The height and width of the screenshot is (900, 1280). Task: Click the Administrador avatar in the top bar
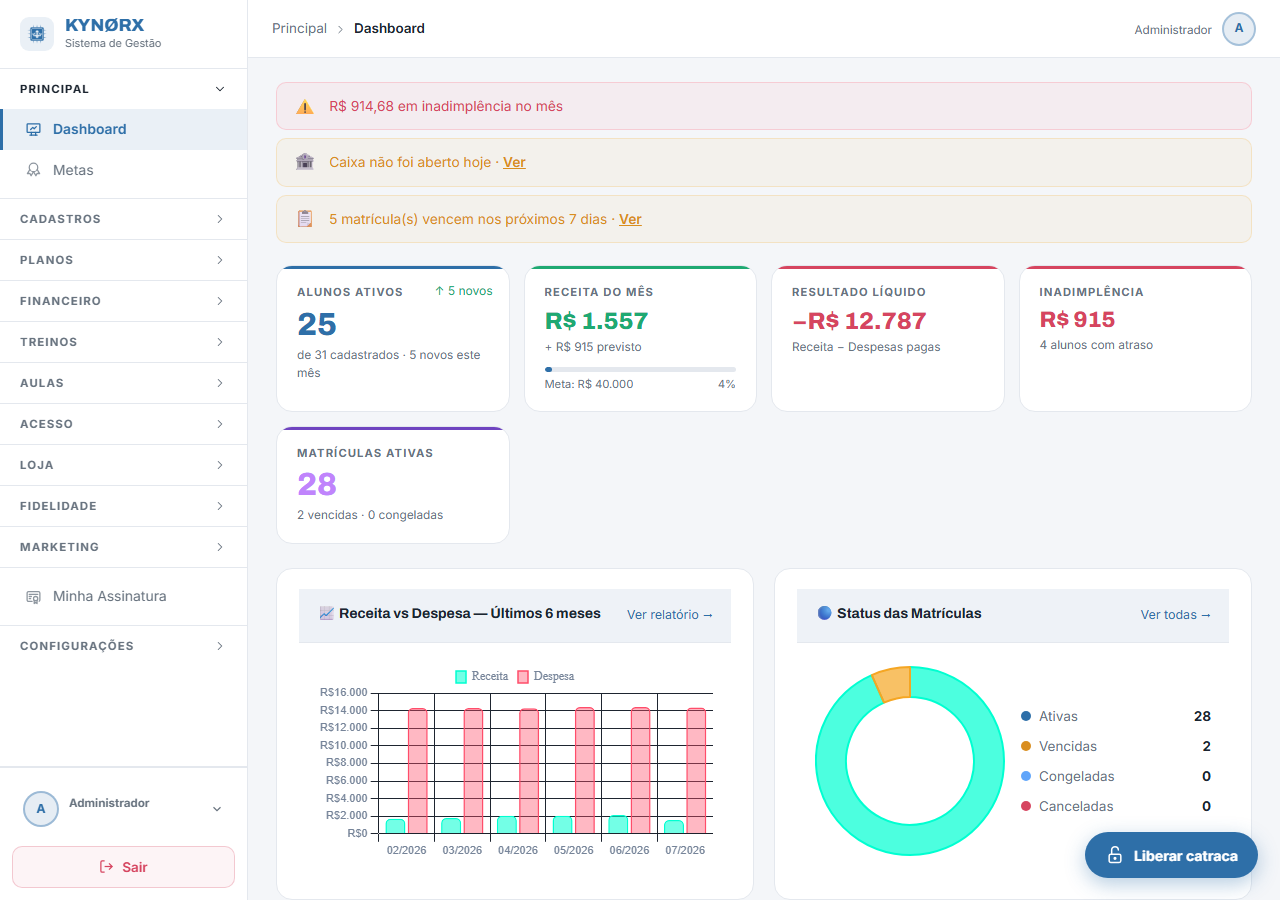[x=1239, y=29]
